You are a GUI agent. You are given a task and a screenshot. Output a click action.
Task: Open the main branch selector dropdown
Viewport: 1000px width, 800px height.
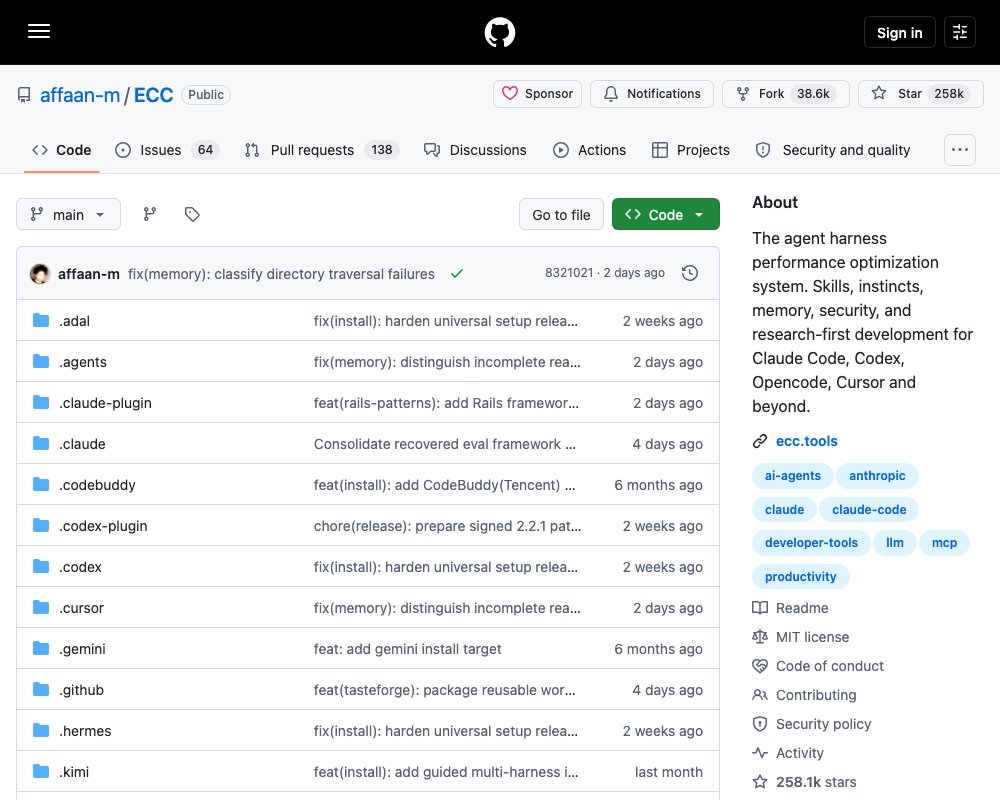[x=68, y=214]
